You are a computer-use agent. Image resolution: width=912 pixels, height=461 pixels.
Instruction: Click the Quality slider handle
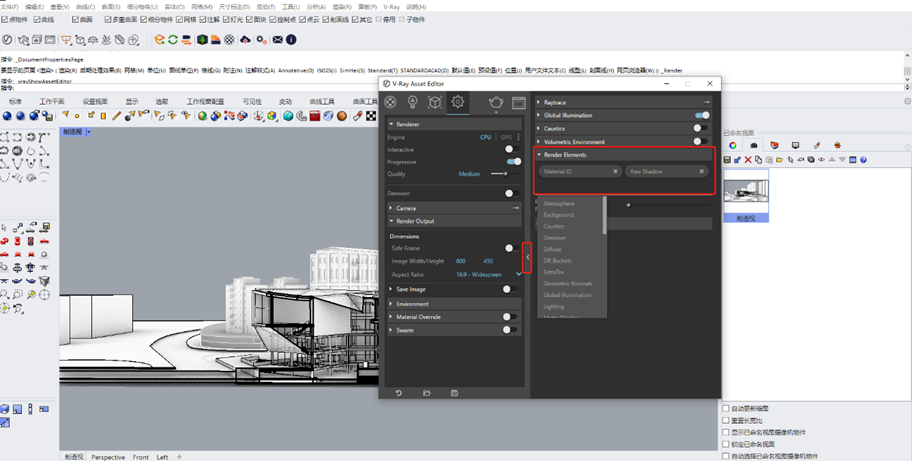point(505,174)
